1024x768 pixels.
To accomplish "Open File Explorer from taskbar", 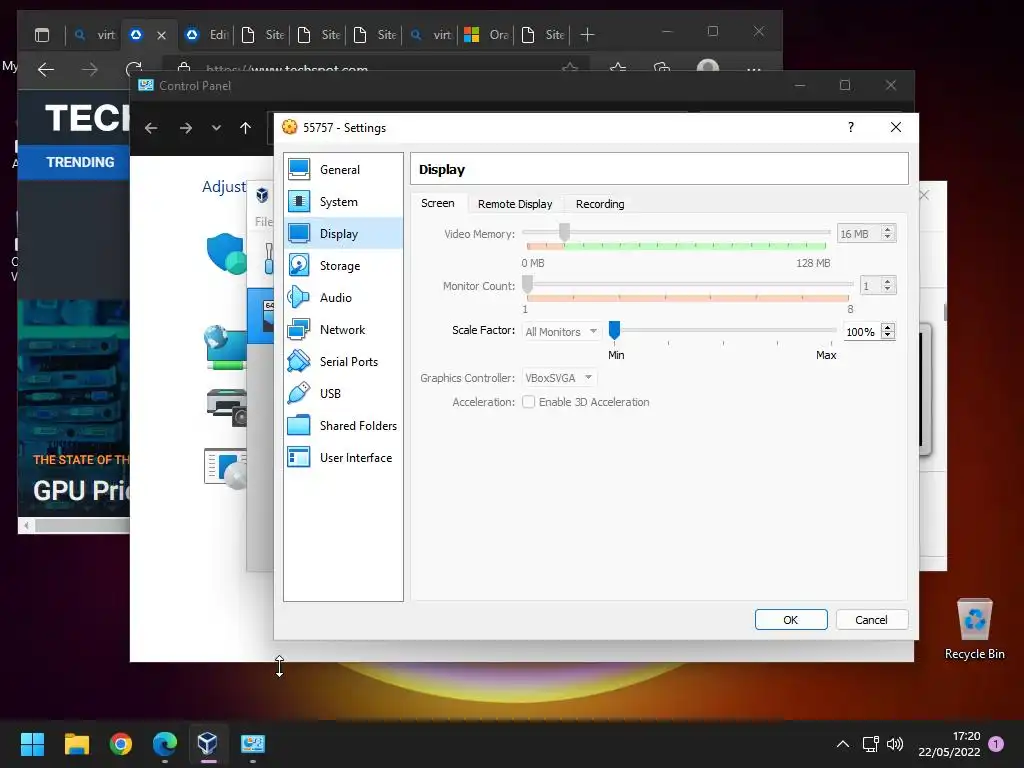I will point(76,743).
